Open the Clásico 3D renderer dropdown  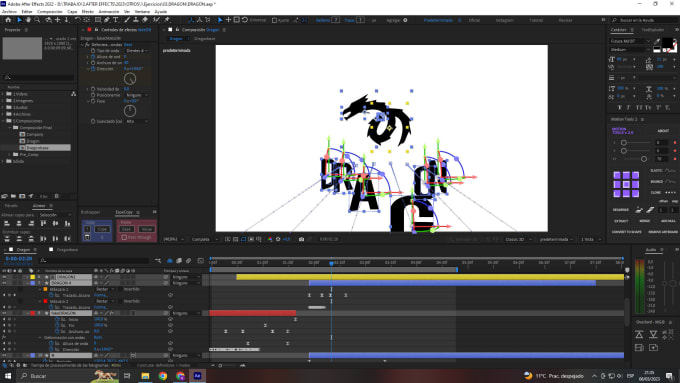pos(518,239)
